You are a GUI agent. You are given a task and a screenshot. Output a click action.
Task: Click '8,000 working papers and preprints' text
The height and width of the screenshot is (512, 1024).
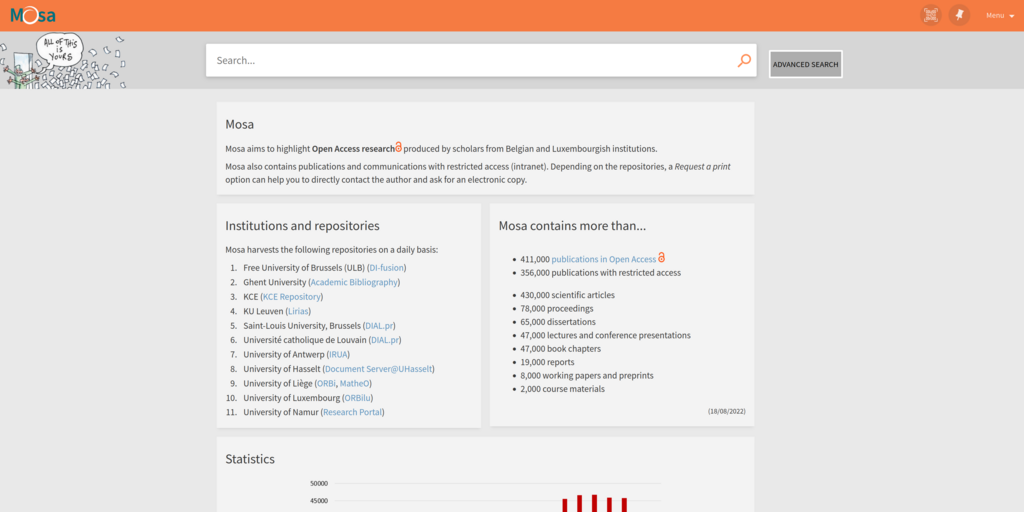[587, 376]
